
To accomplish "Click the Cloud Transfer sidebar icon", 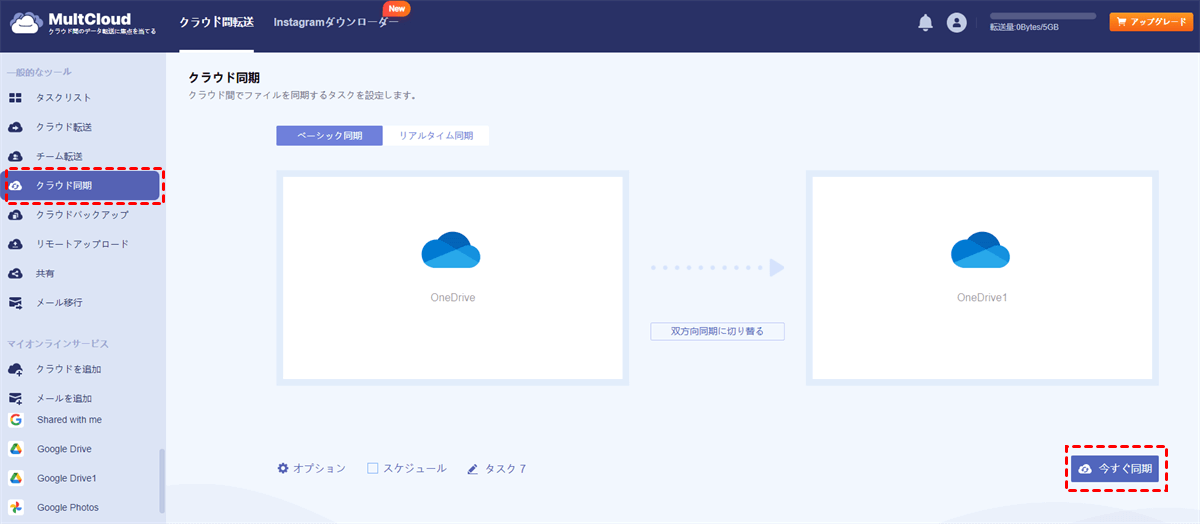I will pyautogui.click(x=15, y=127).
